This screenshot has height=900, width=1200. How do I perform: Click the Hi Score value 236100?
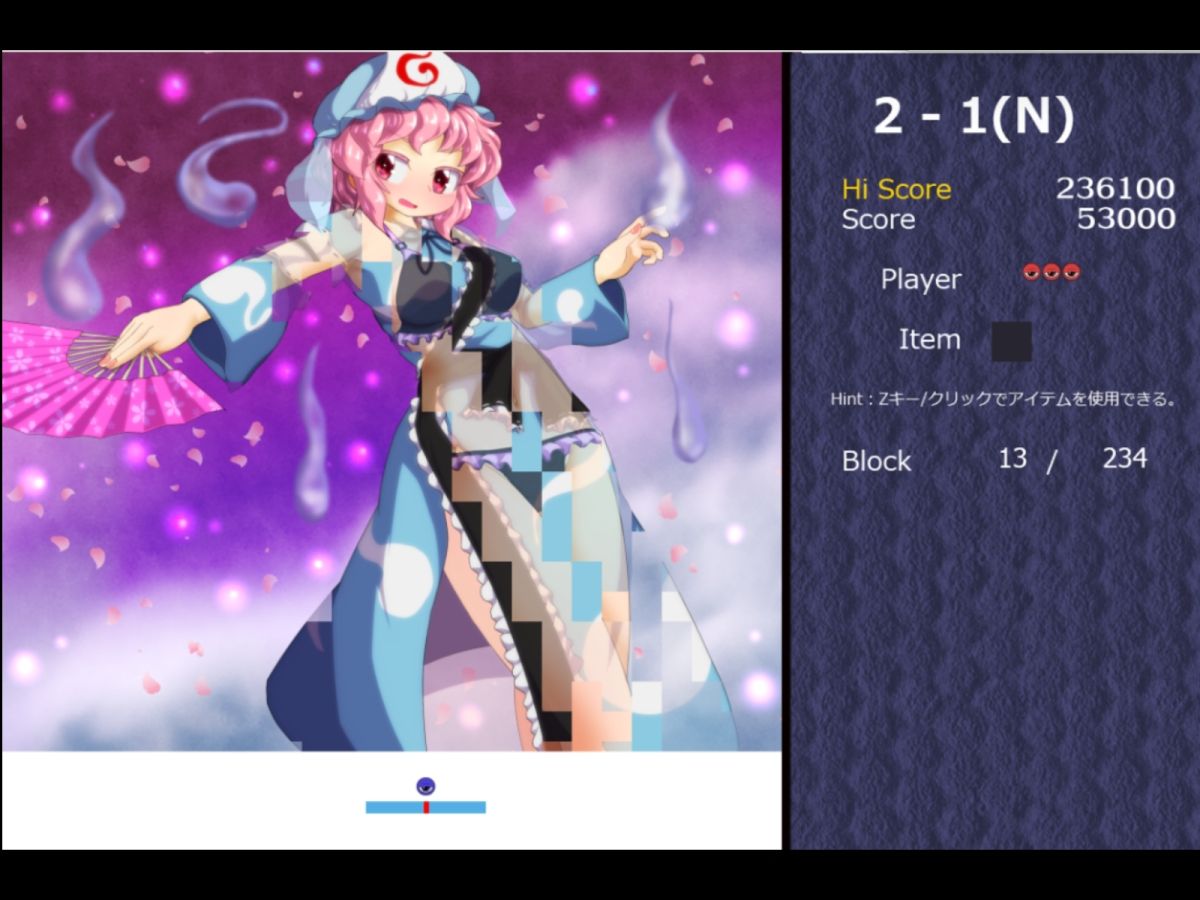click(x=1116, y=188)
